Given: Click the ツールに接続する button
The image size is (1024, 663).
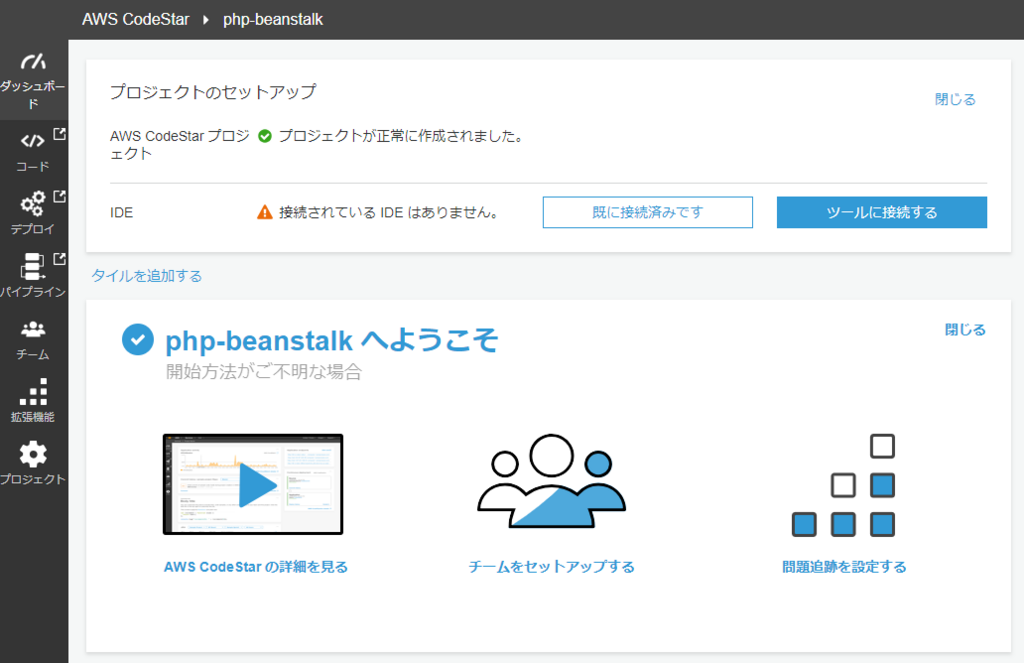Looking at the screenshot, I should [x=882, y=212].
